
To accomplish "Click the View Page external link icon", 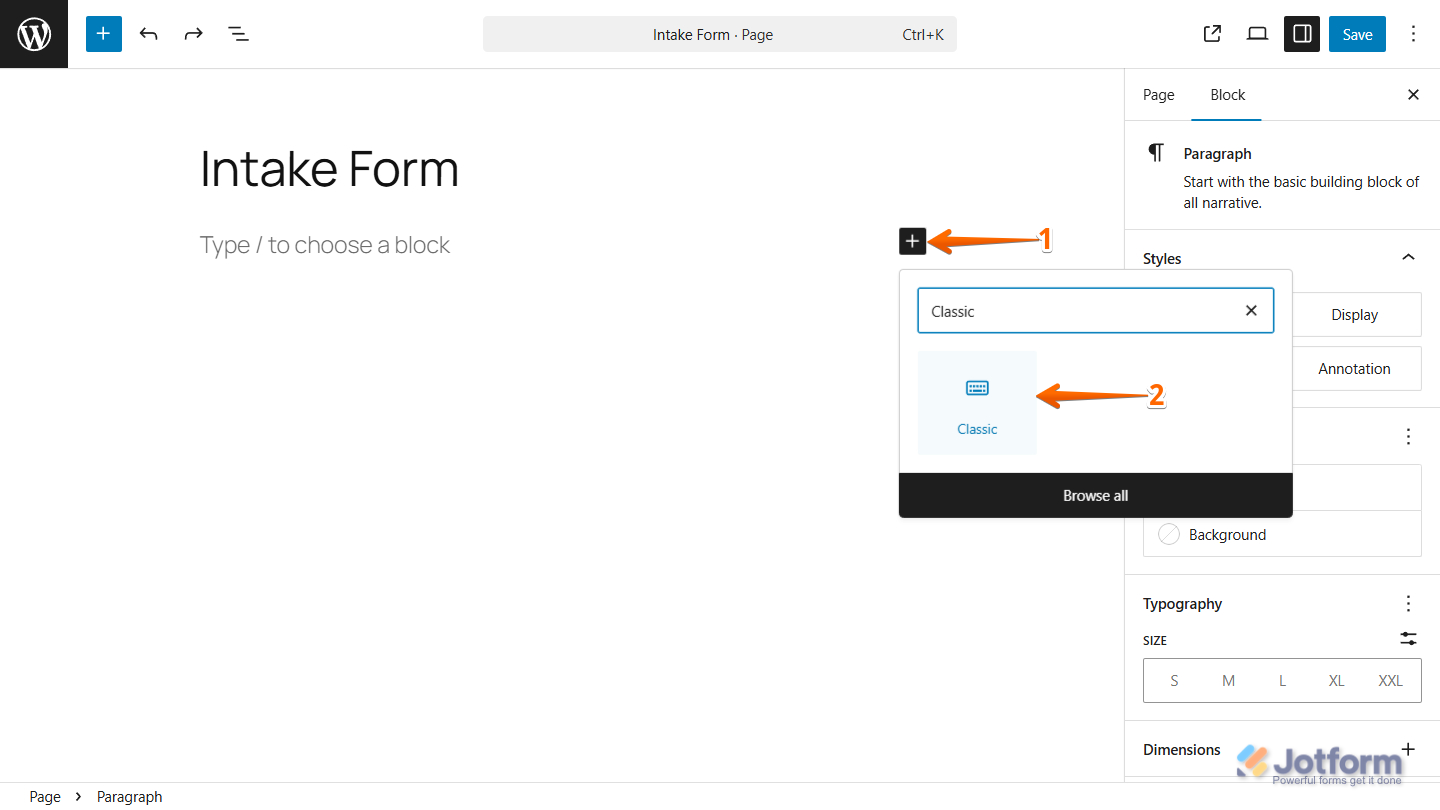I will point(1211,33).
